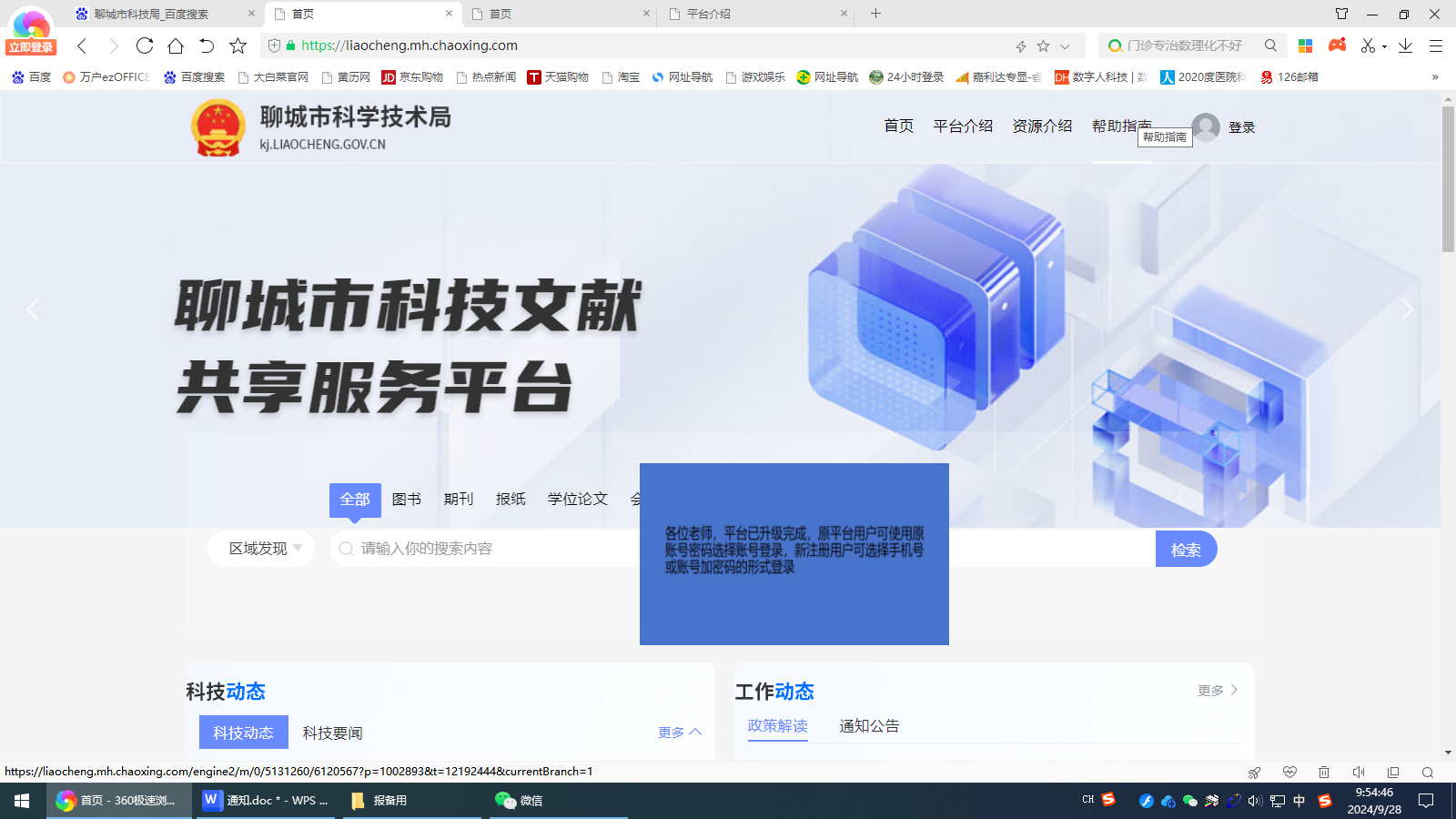Screen dimensions: 1456x819
Task: Click 更多 in the 工作动态 section
Action: coord(1218,691)
